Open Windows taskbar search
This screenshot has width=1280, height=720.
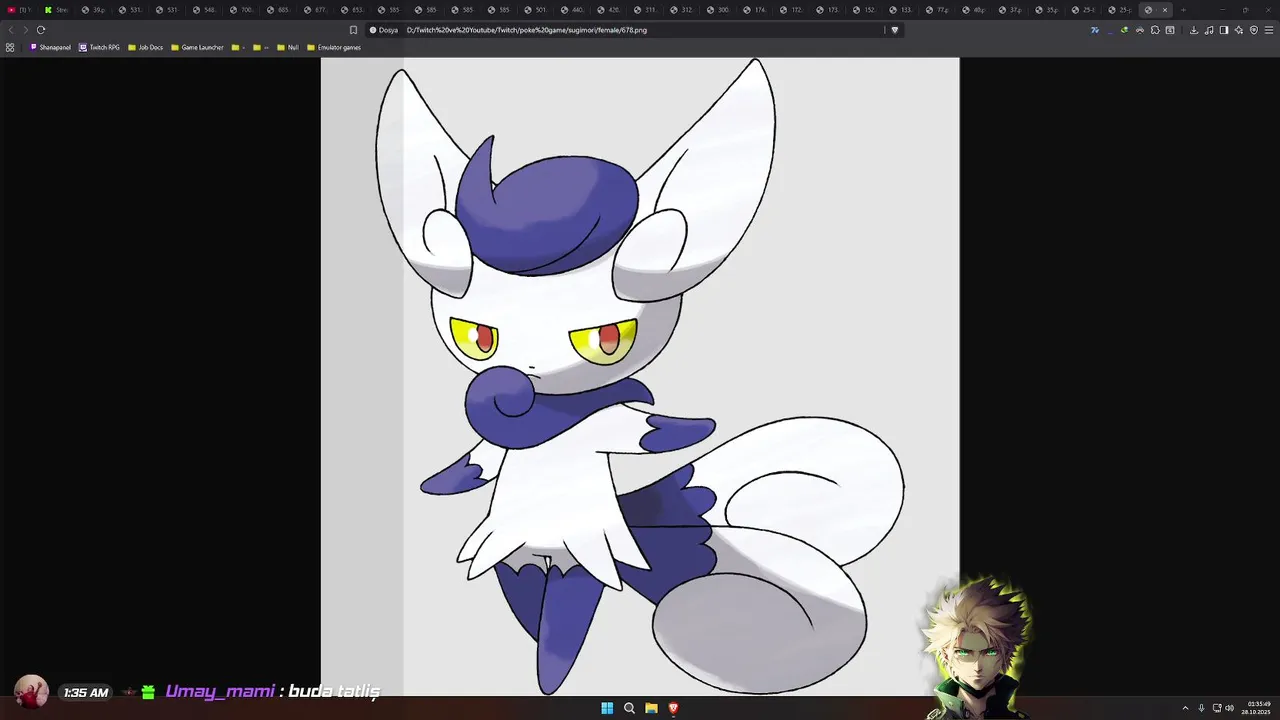coord(629,708)
